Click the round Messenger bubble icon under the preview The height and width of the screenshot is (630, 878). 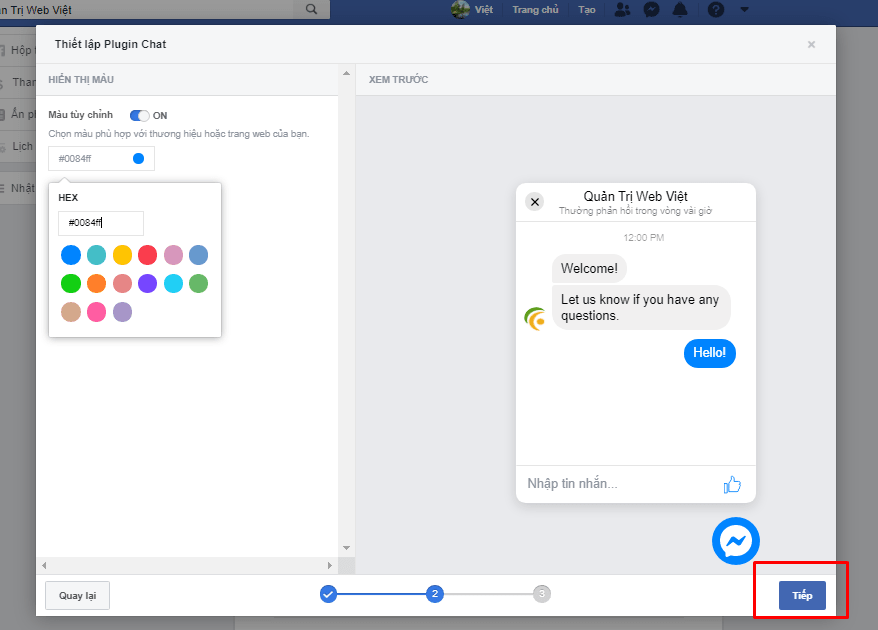coord(736,541)
